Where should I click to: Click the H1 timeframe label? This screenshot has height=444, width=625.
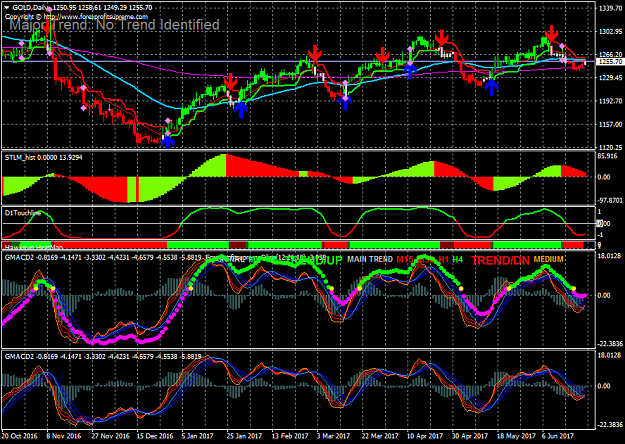(444, 259)
